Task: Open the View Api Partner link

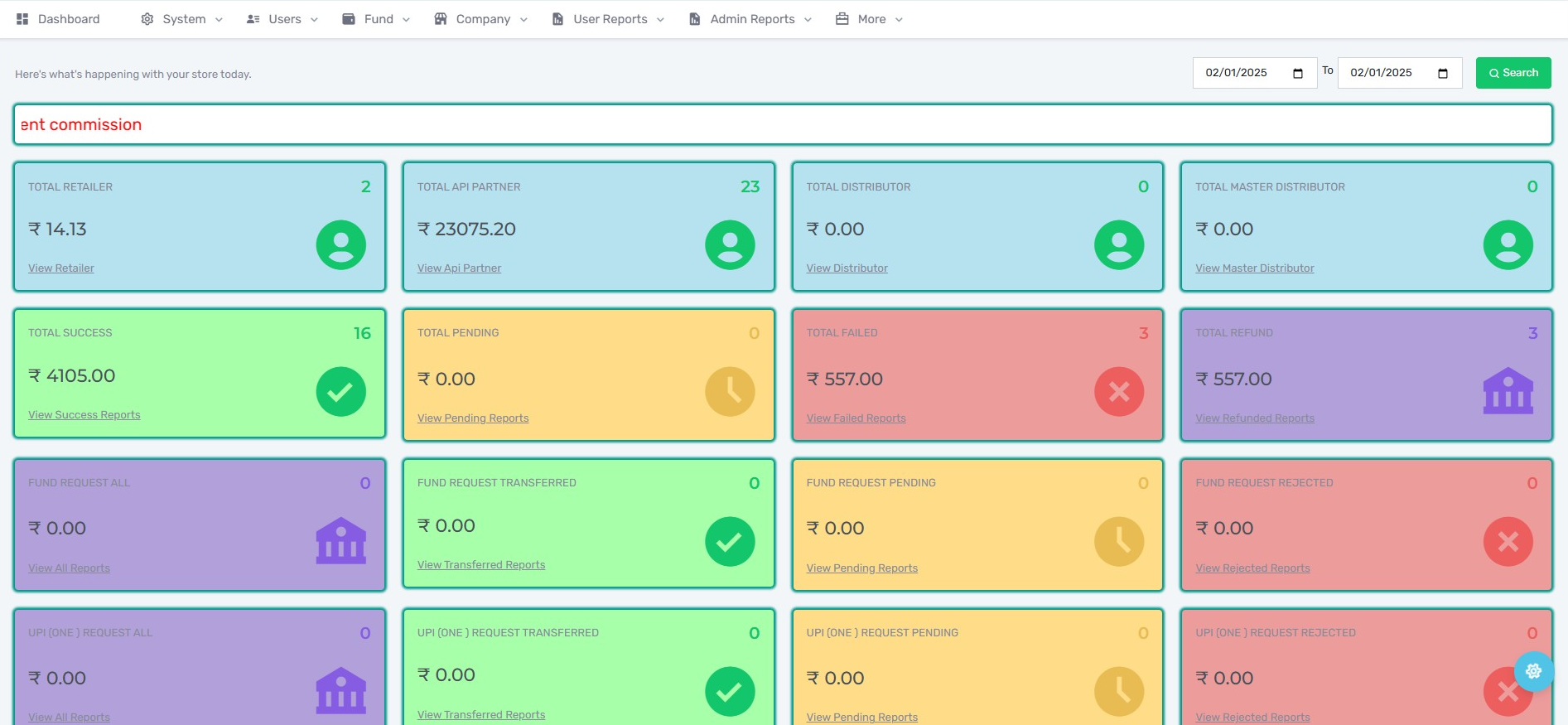Action: tap(459, 268)
